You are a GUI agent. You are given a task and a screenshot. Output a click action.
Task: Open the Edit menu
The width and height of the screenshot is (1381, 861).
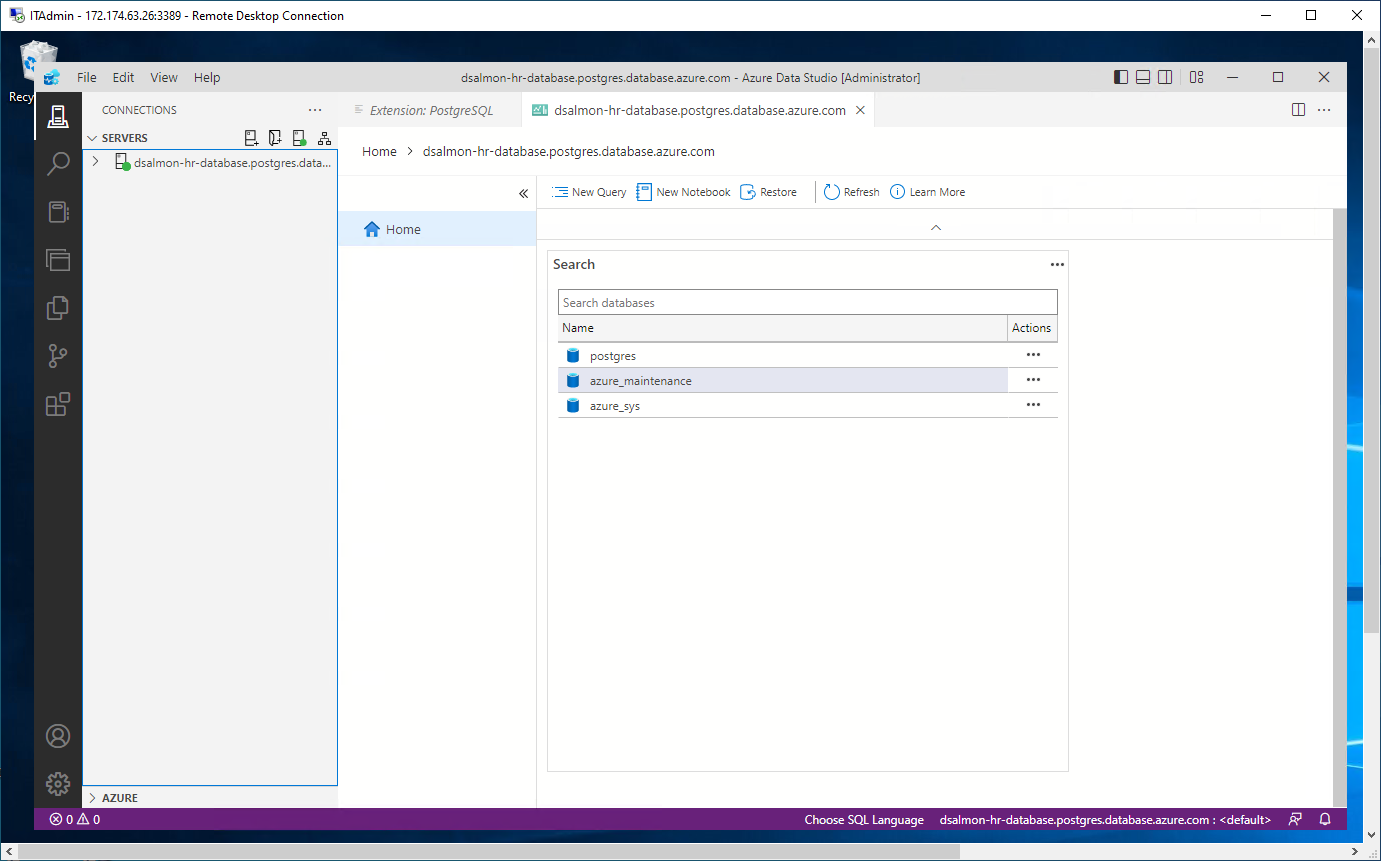(x=123, y=77)
